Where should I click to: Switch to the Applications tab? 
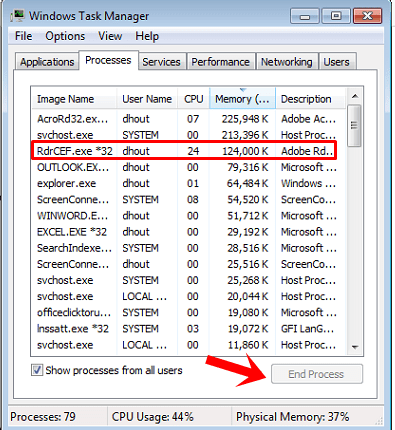tap(47, 62)
